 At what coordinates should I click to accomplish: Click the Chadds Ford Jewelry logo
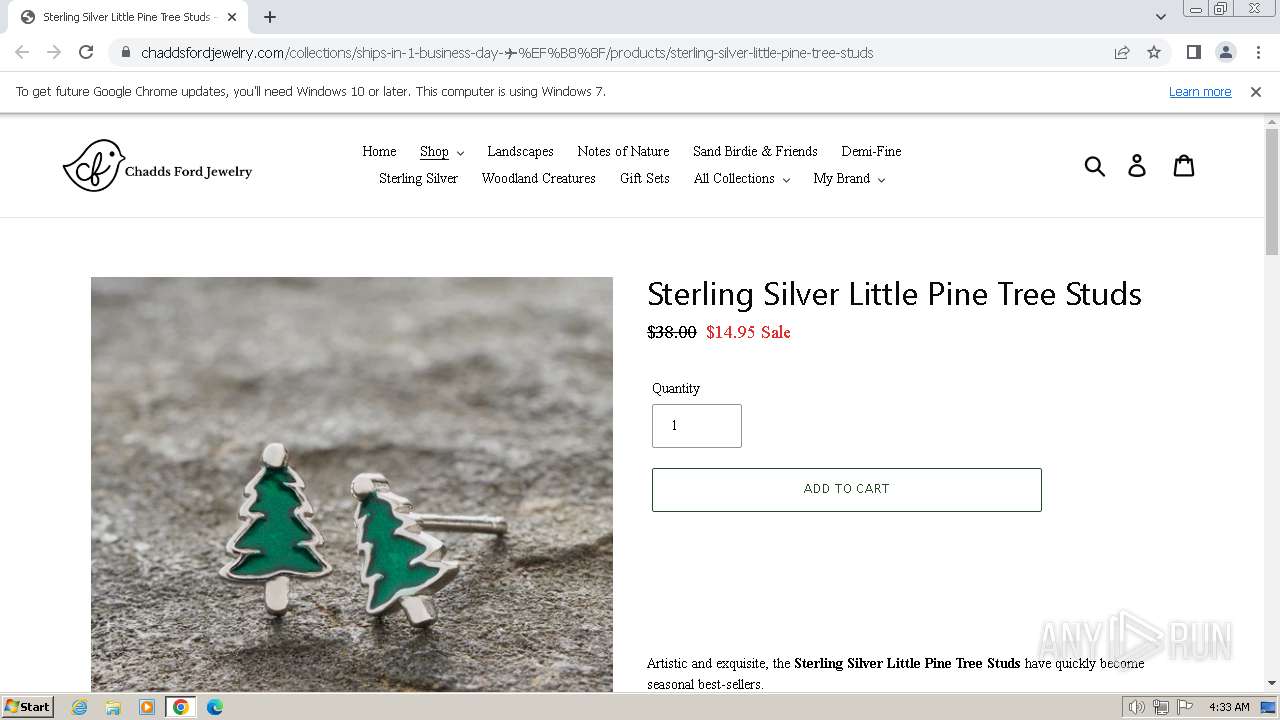(158, 166)
